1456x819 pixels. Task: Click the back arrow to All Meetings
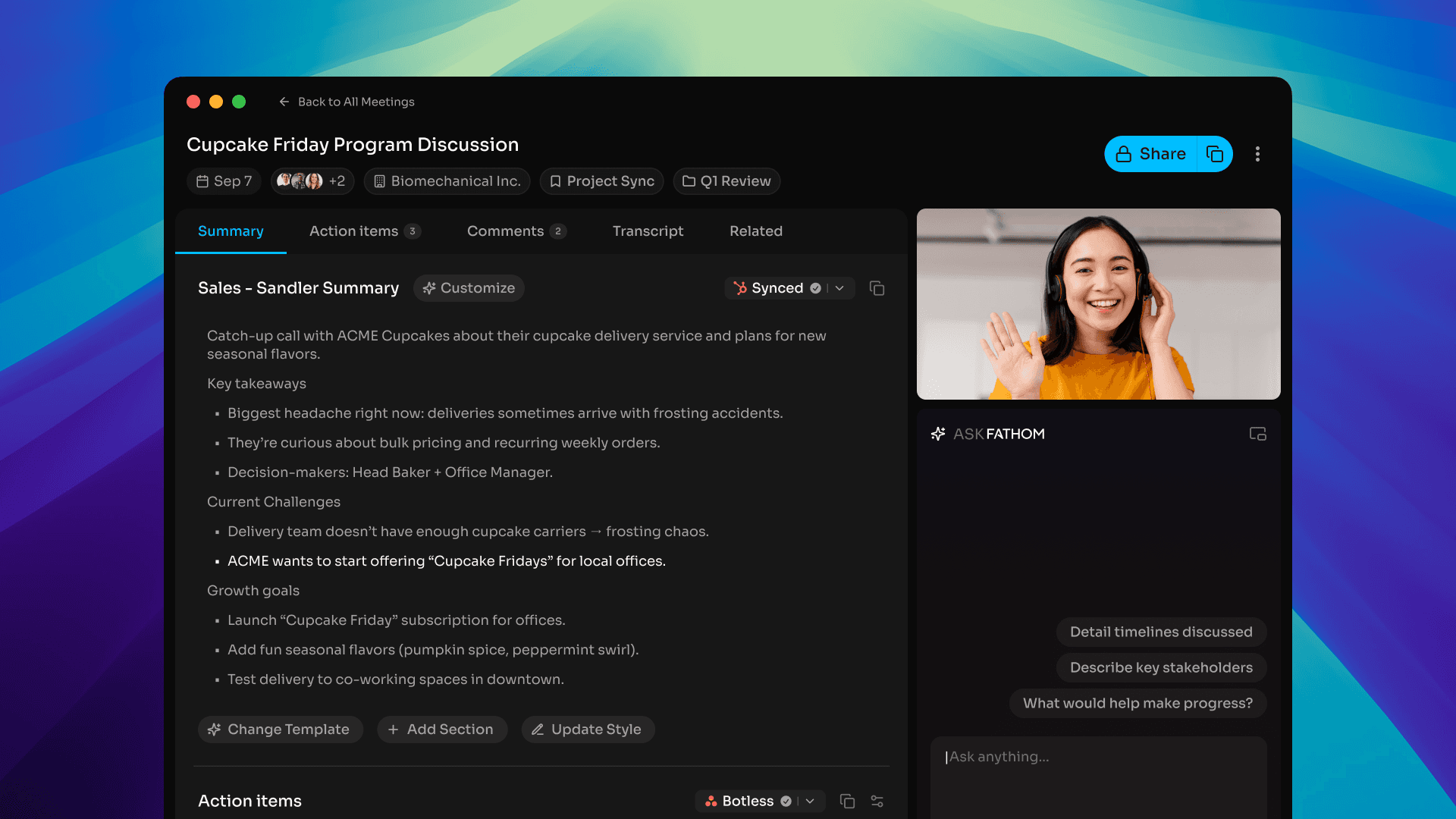pyautogui.click(x=284, y=102)
